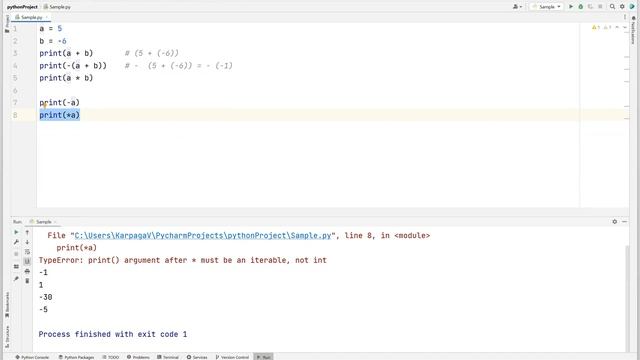Click console output value -30
Image resolution: width=640 pixels, height=360 pixels.
(x=45, y=297)
